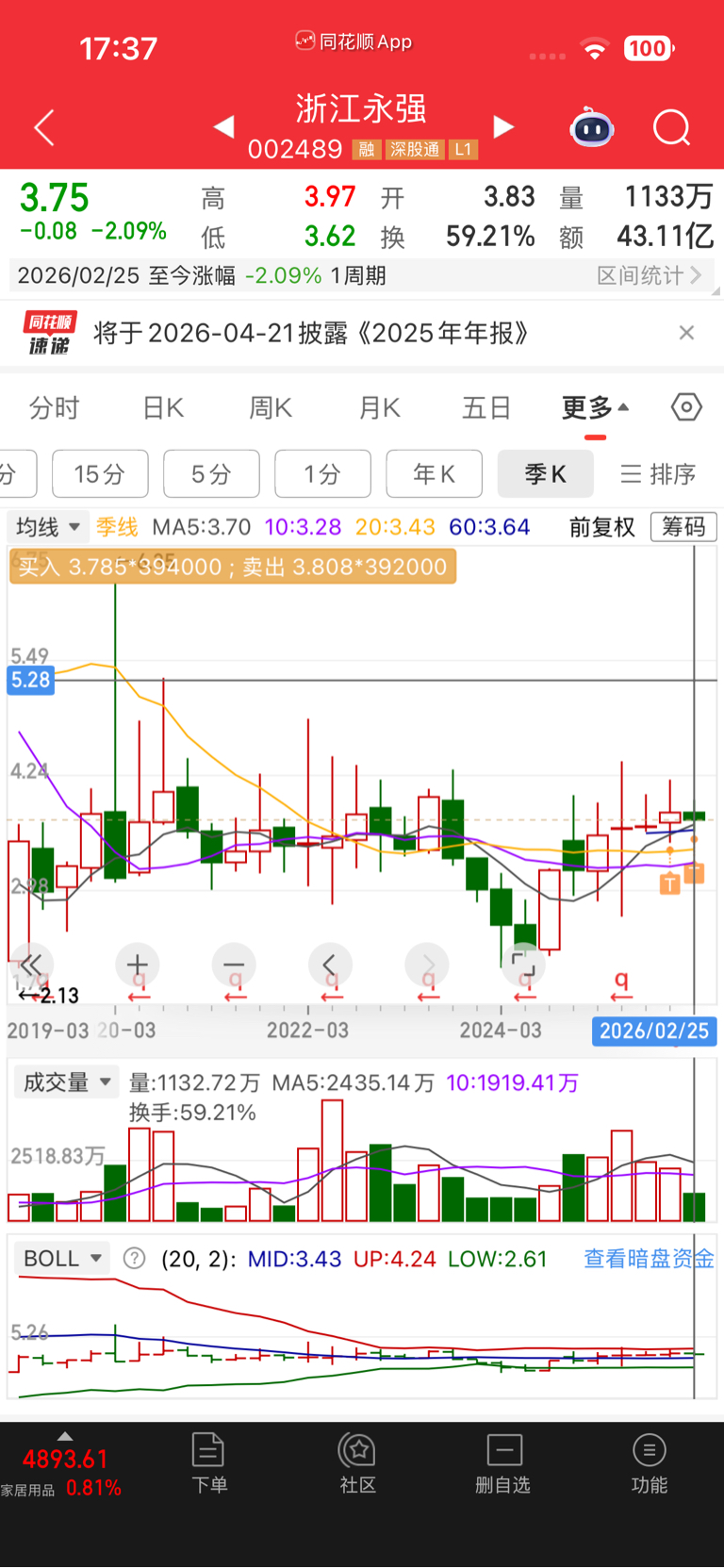Open 功能 functions menu
The image size is (724, 1568).
coord(649,1463)
